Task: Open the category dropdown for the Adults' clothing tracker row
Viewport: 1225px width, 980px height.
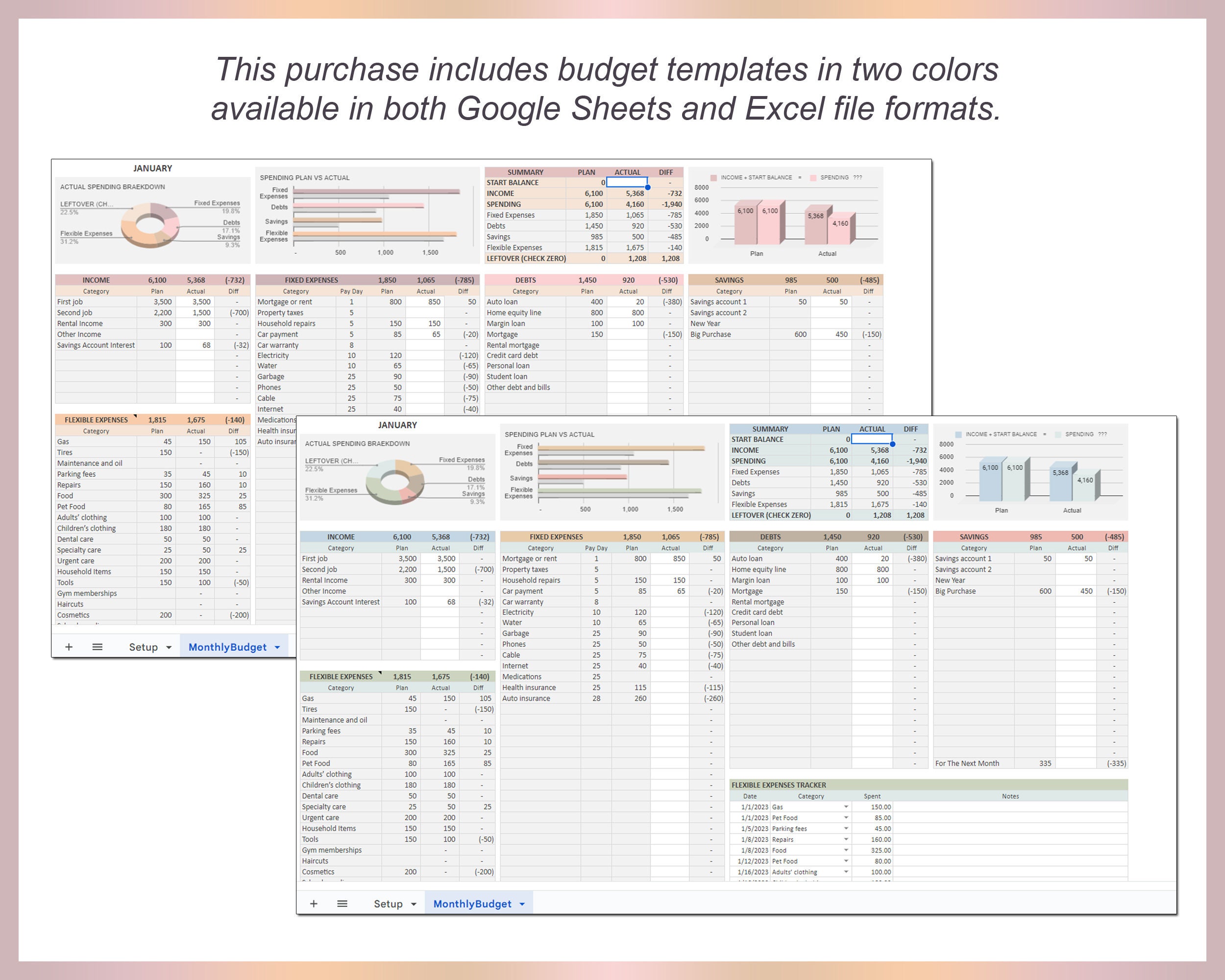Action: pyautogui.click(x=846, y=872)
